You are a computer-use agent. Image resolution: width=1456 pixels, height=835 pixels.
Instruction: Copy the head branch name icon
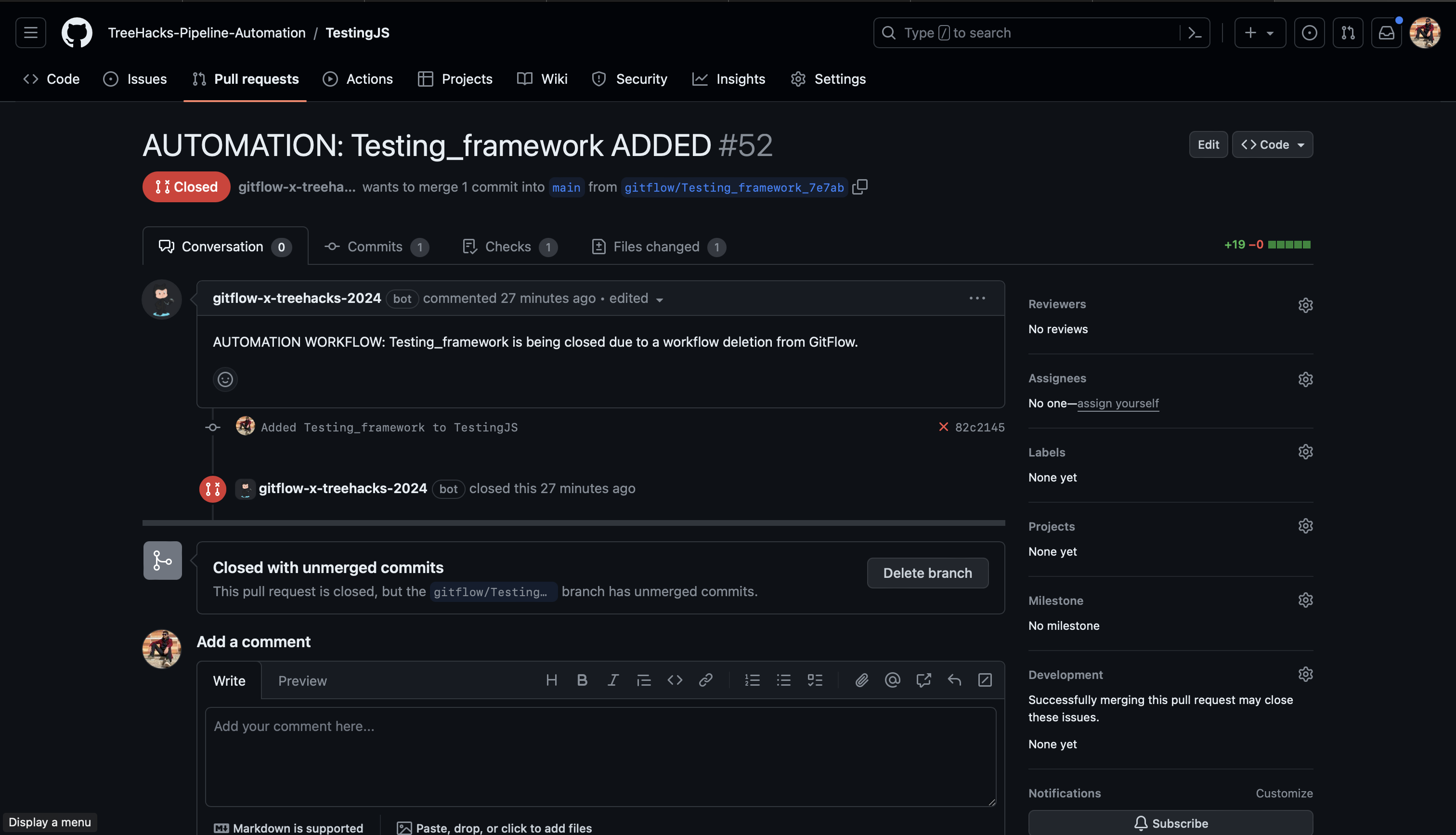pyautogui.click(x=860, y=187)
